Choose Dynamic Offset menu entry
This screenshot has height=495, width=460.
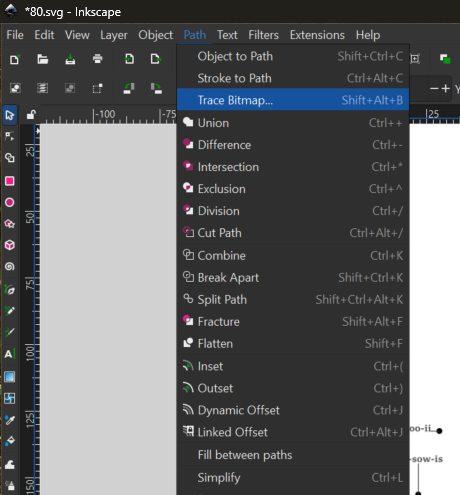pyautogui.click(x=293, y=410)
